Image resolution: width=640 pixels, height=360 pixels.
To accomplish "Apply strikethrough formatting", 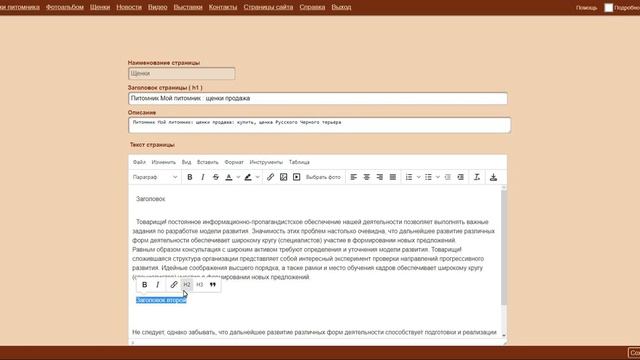I will 216,177.
